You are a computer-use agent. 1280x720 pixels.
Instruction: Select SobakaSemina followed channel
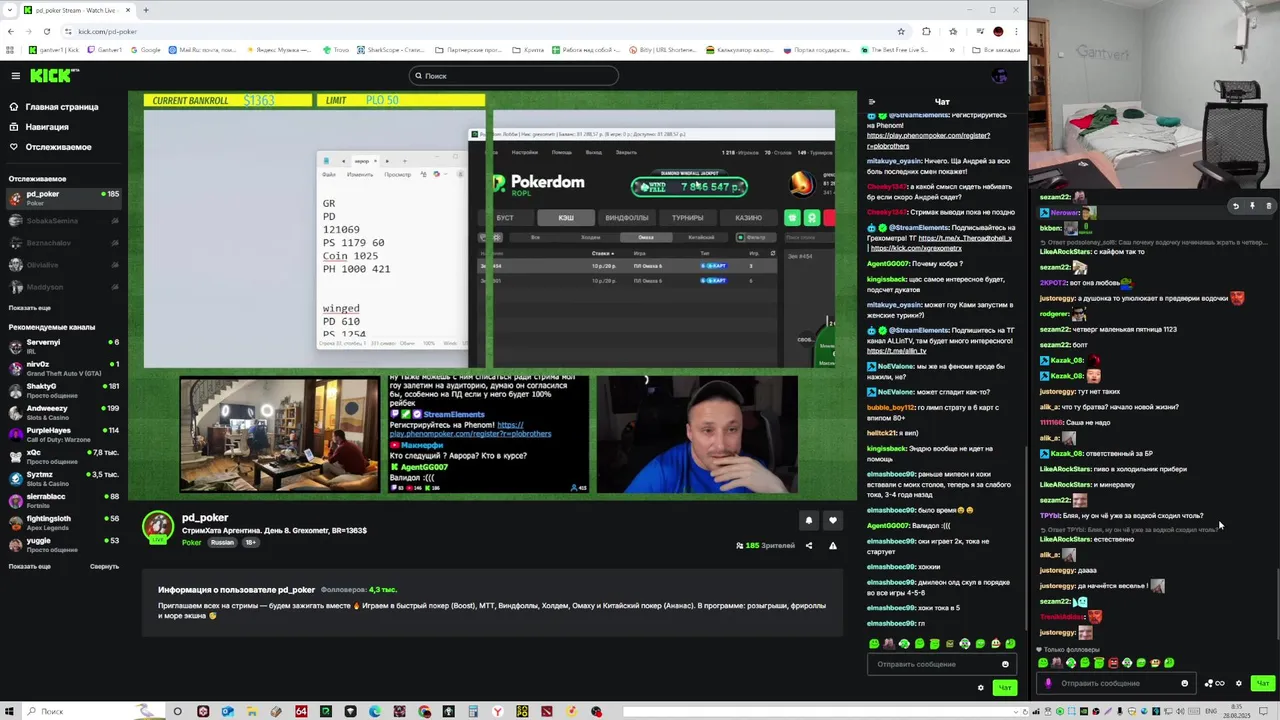64,221
